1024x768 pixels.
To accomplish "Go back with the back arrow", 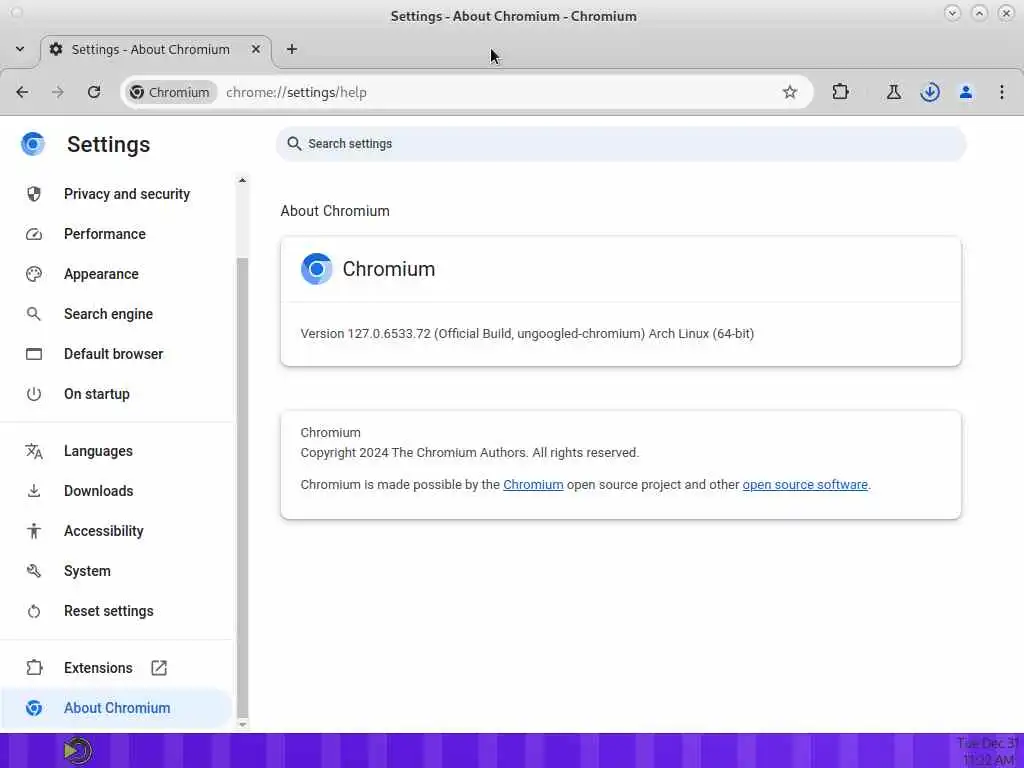I will [22, 92].
